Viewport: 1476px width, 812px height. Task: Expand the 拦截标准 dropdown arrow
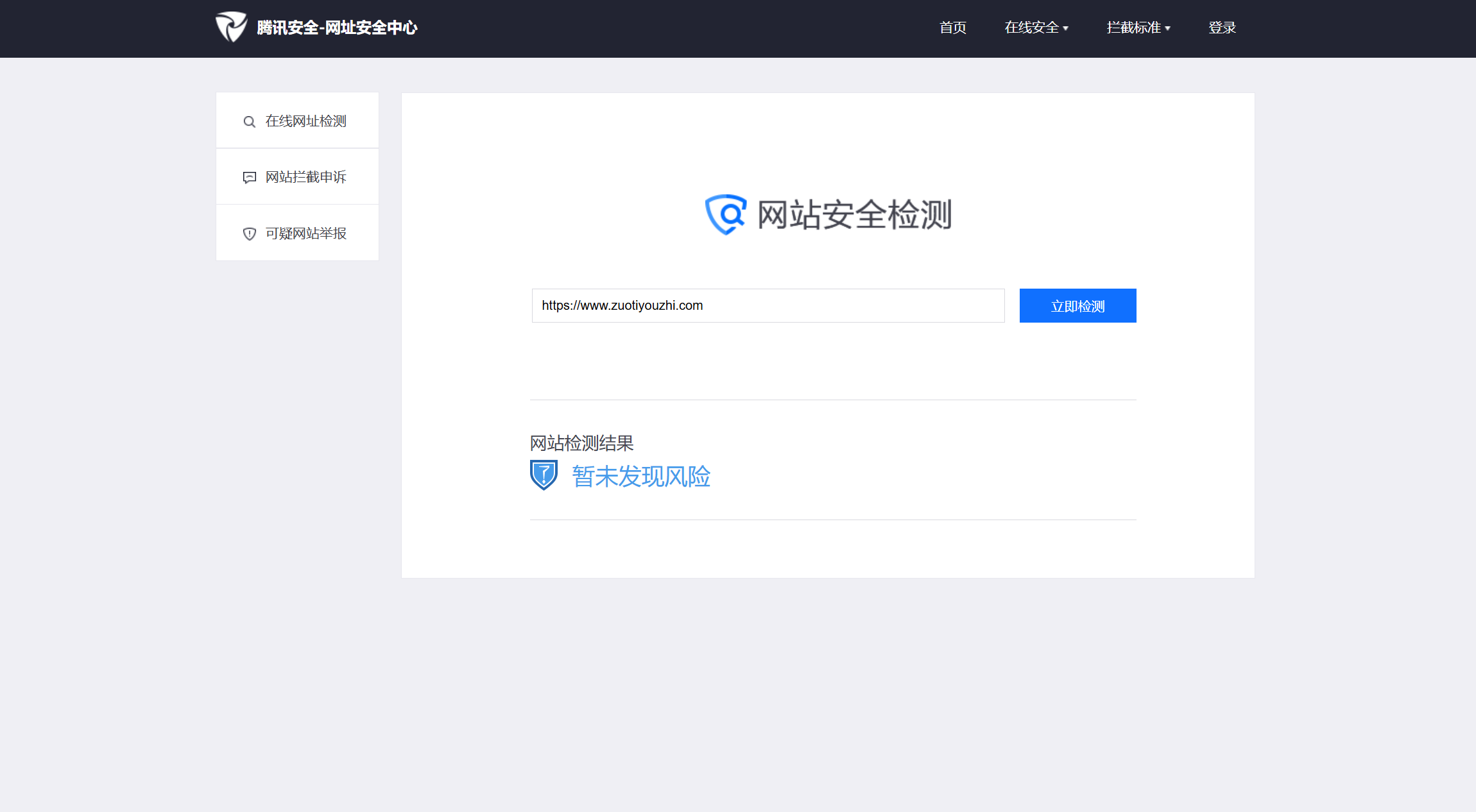(1168, 28)
